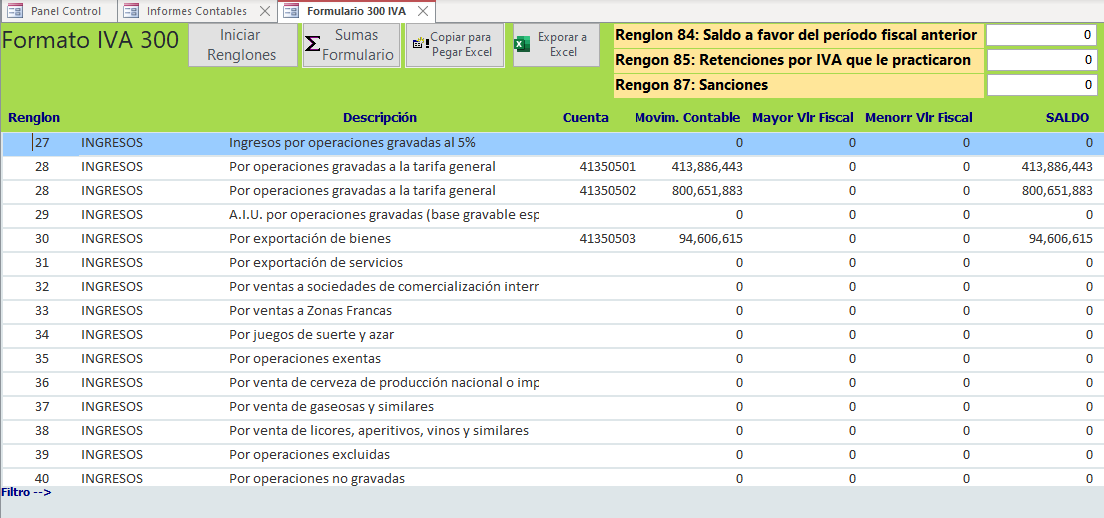Click the Sigma icon on Sumas Formulario
The width and height of the screenshot is (1104, 518).
point(313,44)
